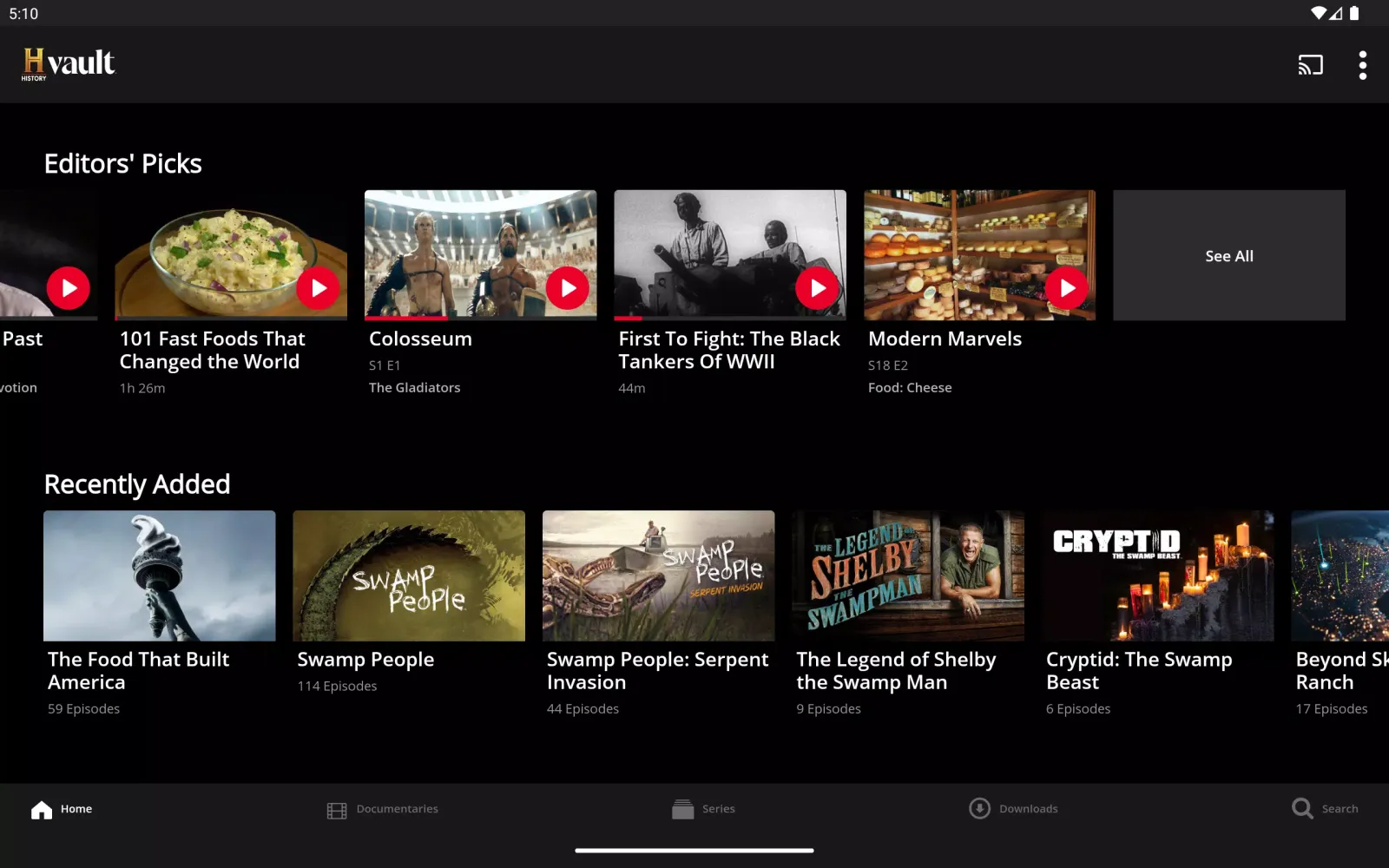Open the Series tab
This screenshot has width=1389, height=868.
[x=703, y=809]
